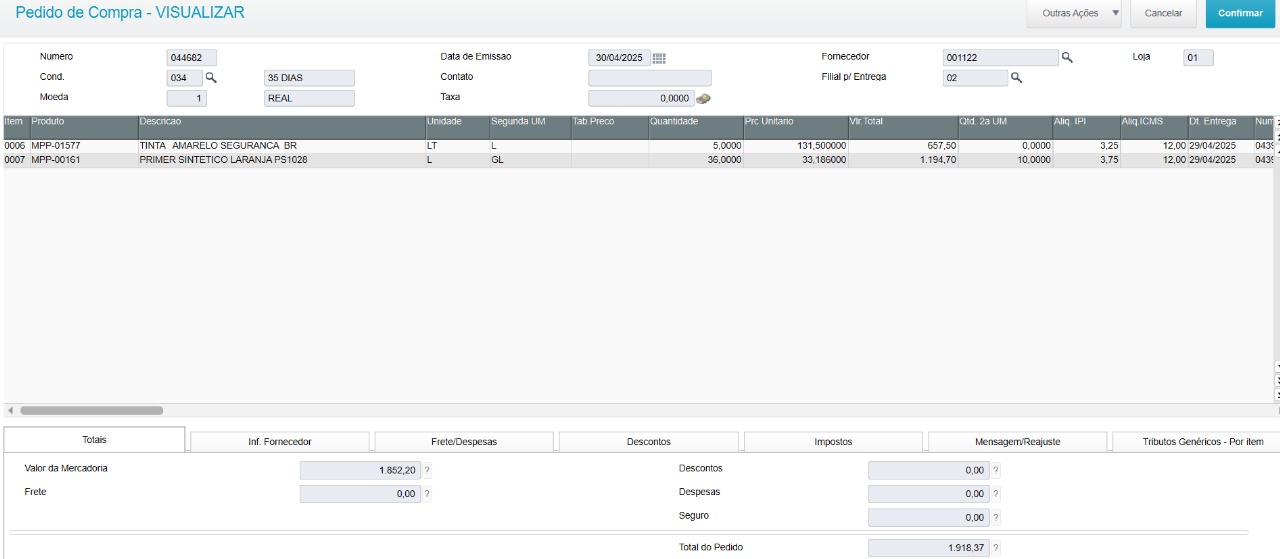Click the Quantidade column header
The width and height of the screenshot is (1280, 559).
(x=694, y=121)
